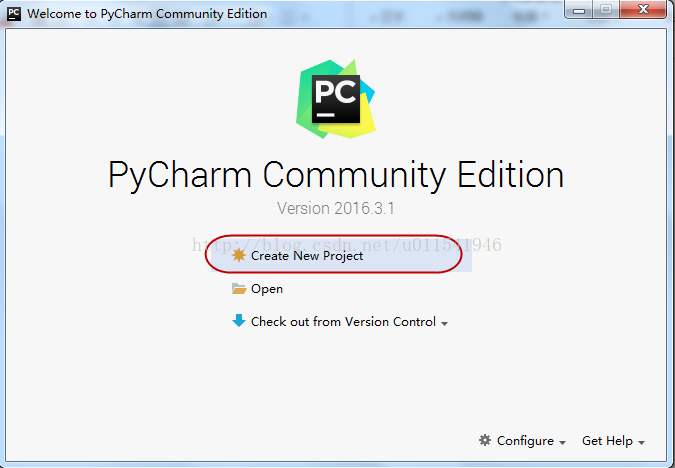This screenshot has height=468, width=675.
Task: Open Check out from Version Control menu
Action: pyautogui.click(x=343, y=322)
